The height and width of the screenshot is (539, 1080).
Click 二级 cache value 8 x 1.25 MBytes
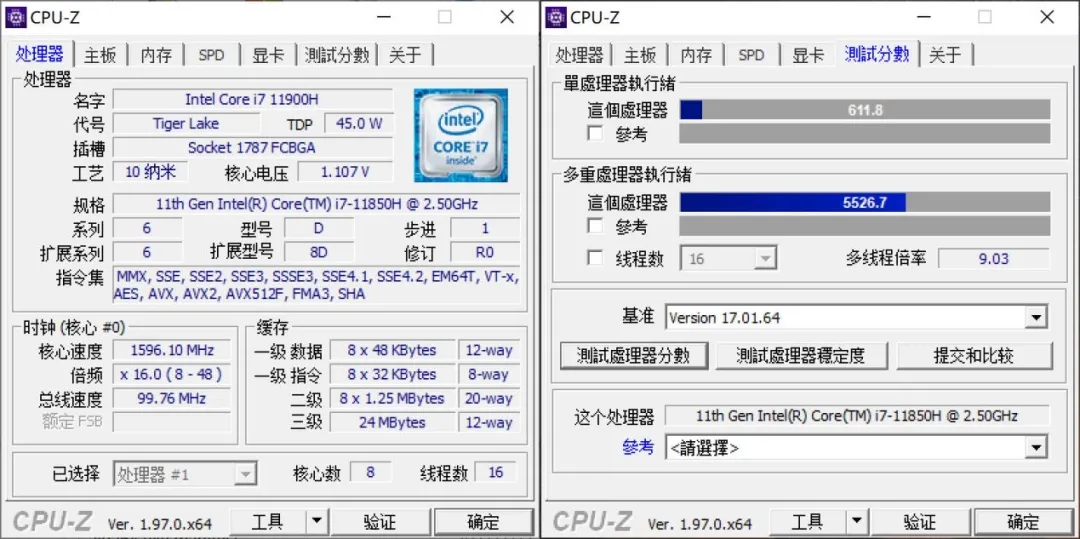click(392, 399)
